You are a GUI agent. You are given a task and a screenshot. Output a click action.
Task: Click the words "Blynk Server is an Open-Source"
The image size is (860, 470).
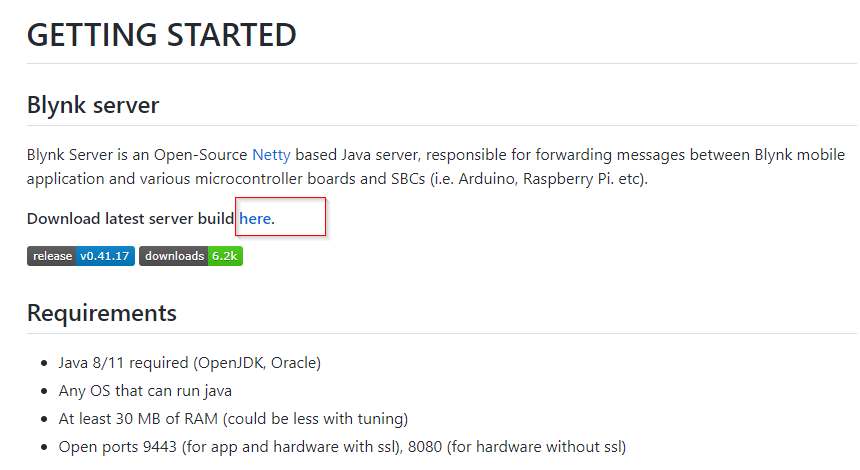pyautogui.click(x=137, y=155)
